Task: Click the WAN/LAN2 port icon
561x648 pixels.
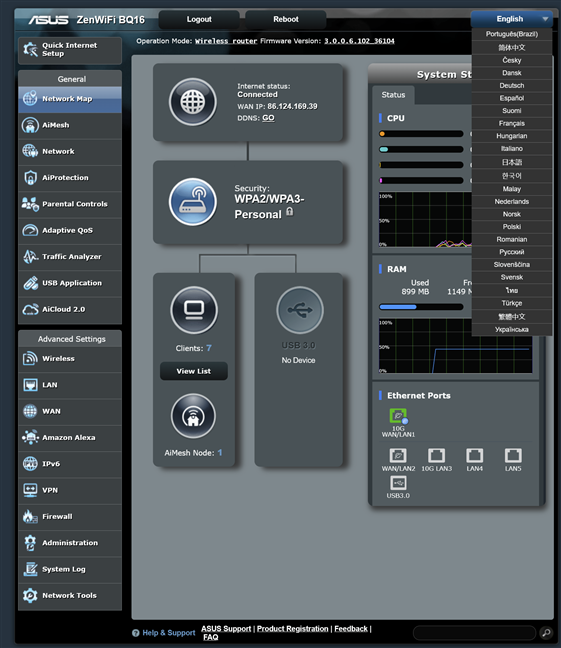Action: click(398, 455)
